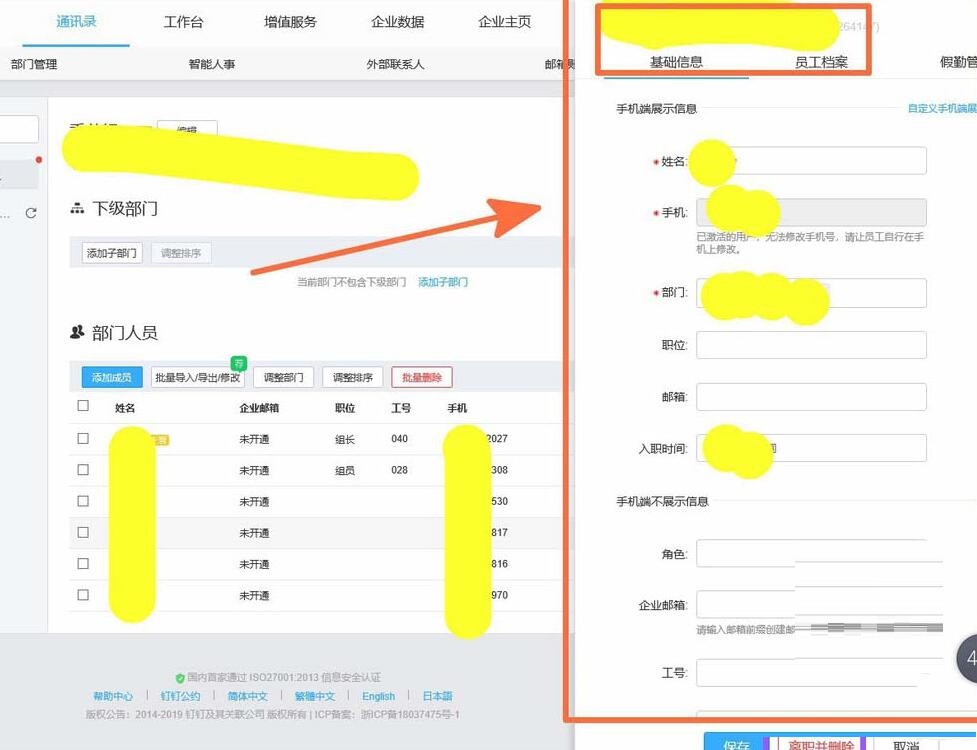
Task: Toggle the select-all checkbox in the member table header
Action: [83, 407]
